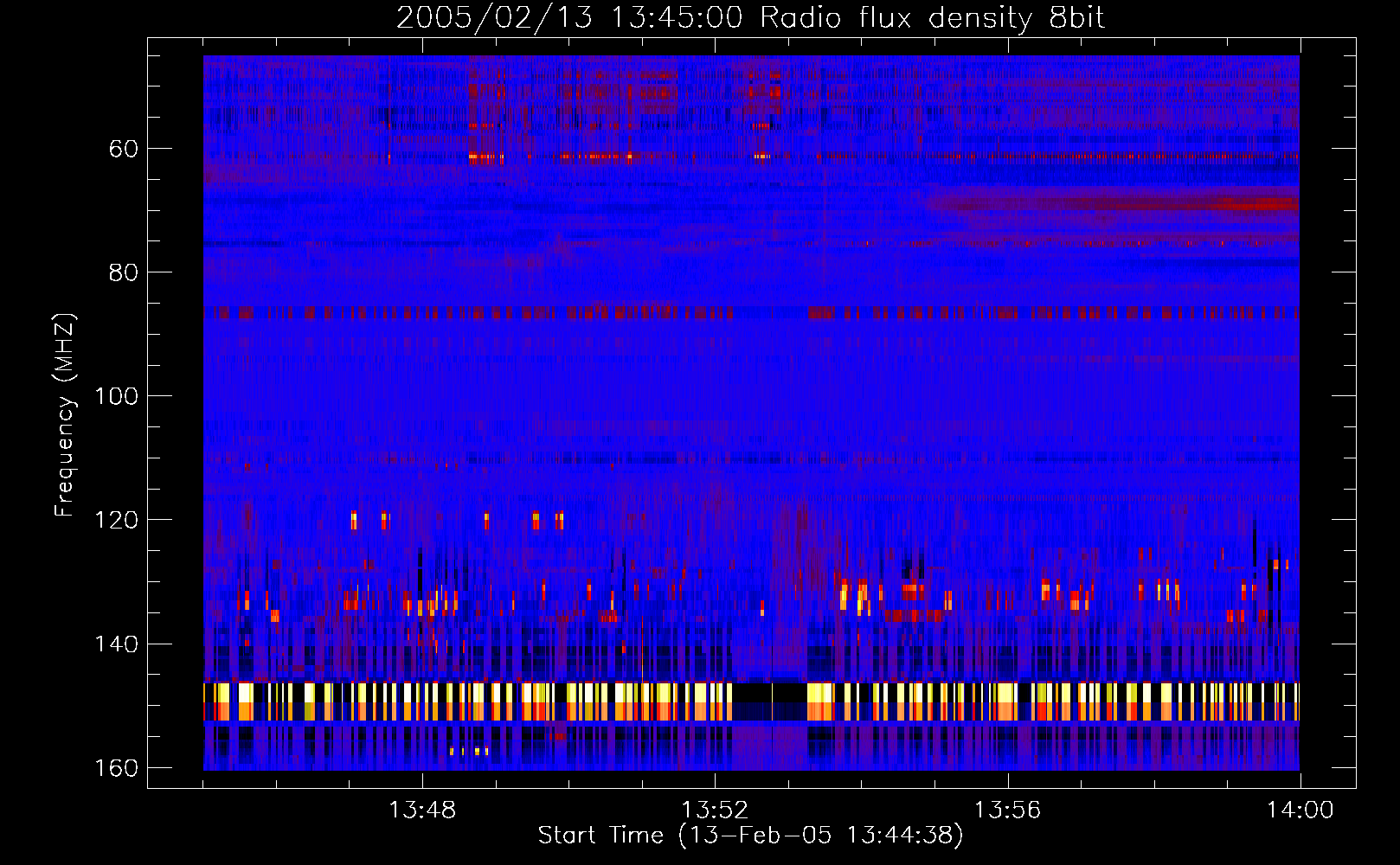
Task: Click the 80 frequency tick label
Action: coord(124,272)
